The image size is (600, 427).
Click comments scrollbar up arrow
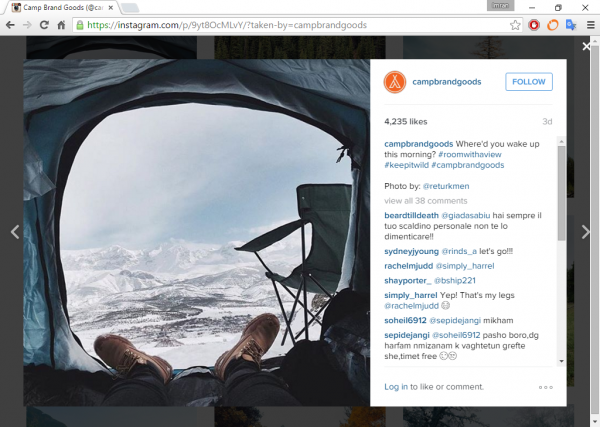pos(561,142)
